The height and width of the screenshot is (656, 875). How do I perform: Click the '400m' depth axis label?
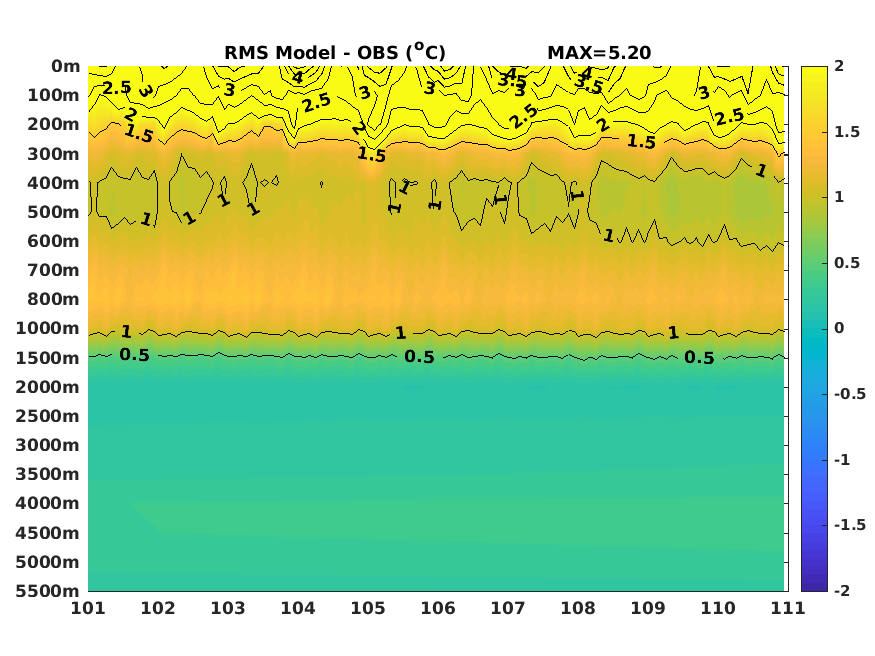coord(54,183)
